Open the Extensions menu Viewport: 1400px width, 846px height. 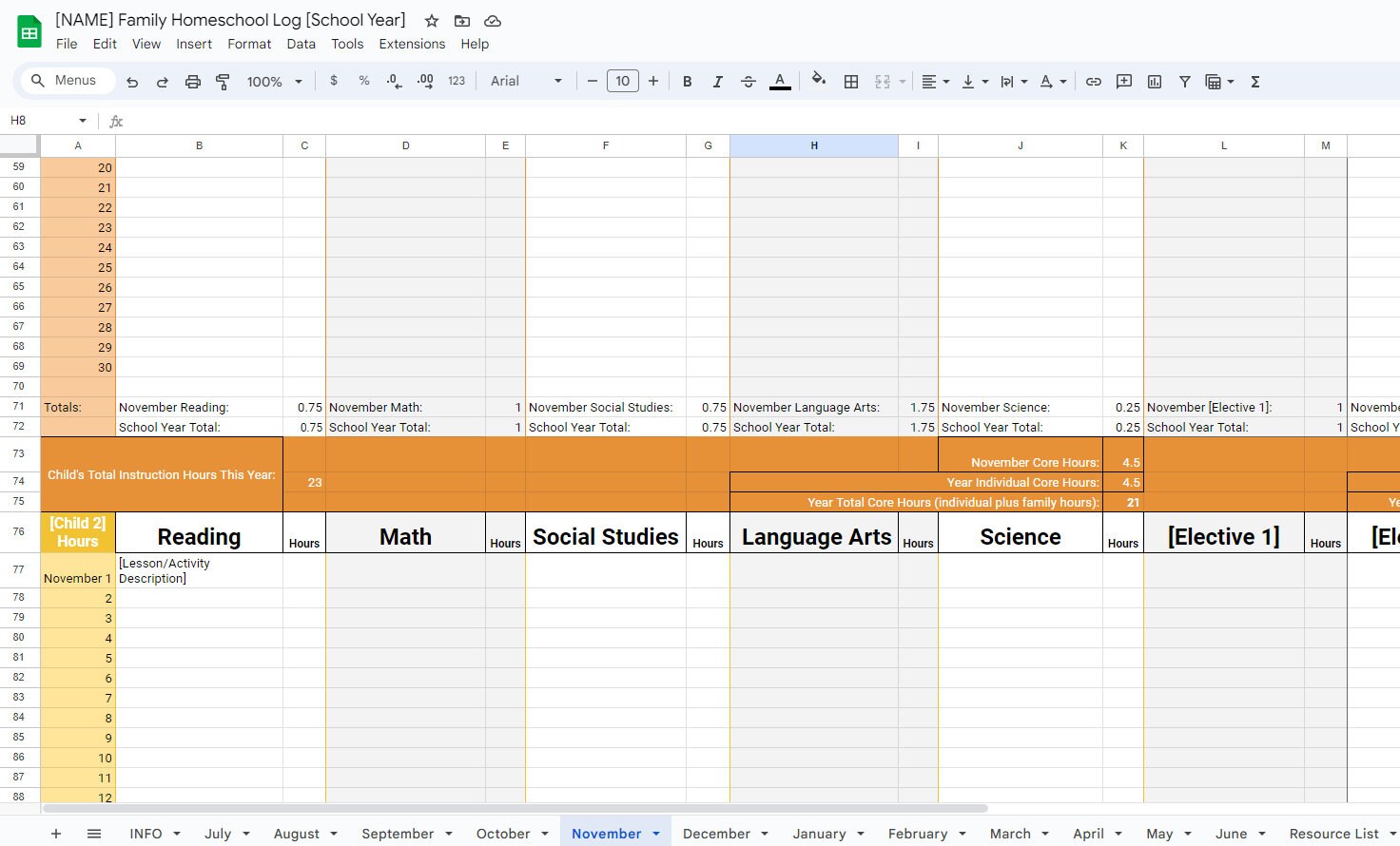point(412,44)
